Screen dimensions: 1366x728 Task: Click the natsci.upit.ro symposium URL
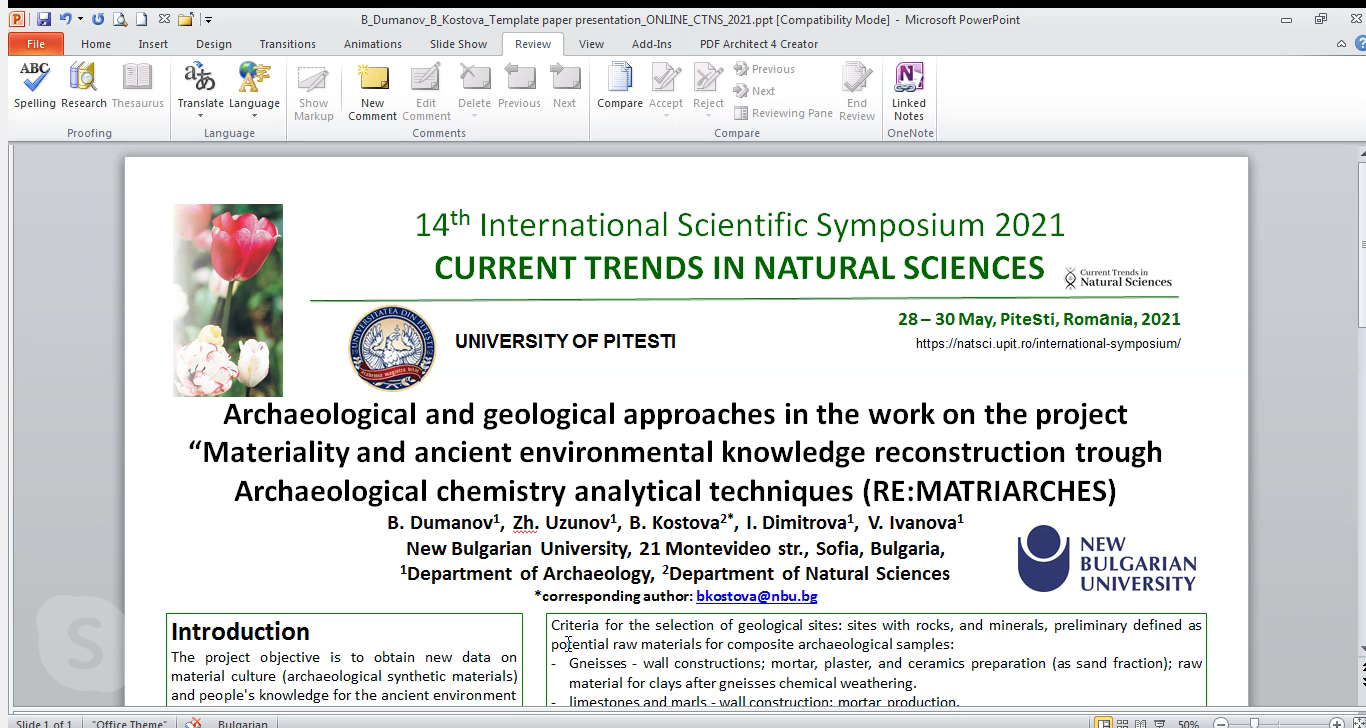tap(1048, 343)
